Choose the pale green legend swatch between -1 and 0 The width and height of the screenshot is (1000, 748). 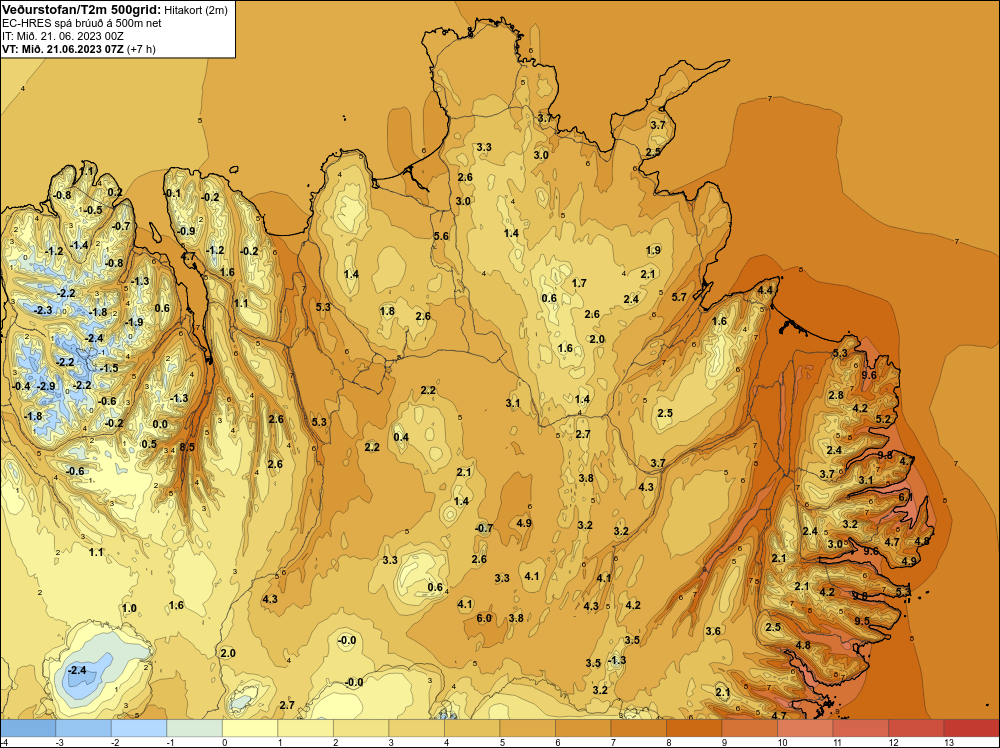pos(194,728)
